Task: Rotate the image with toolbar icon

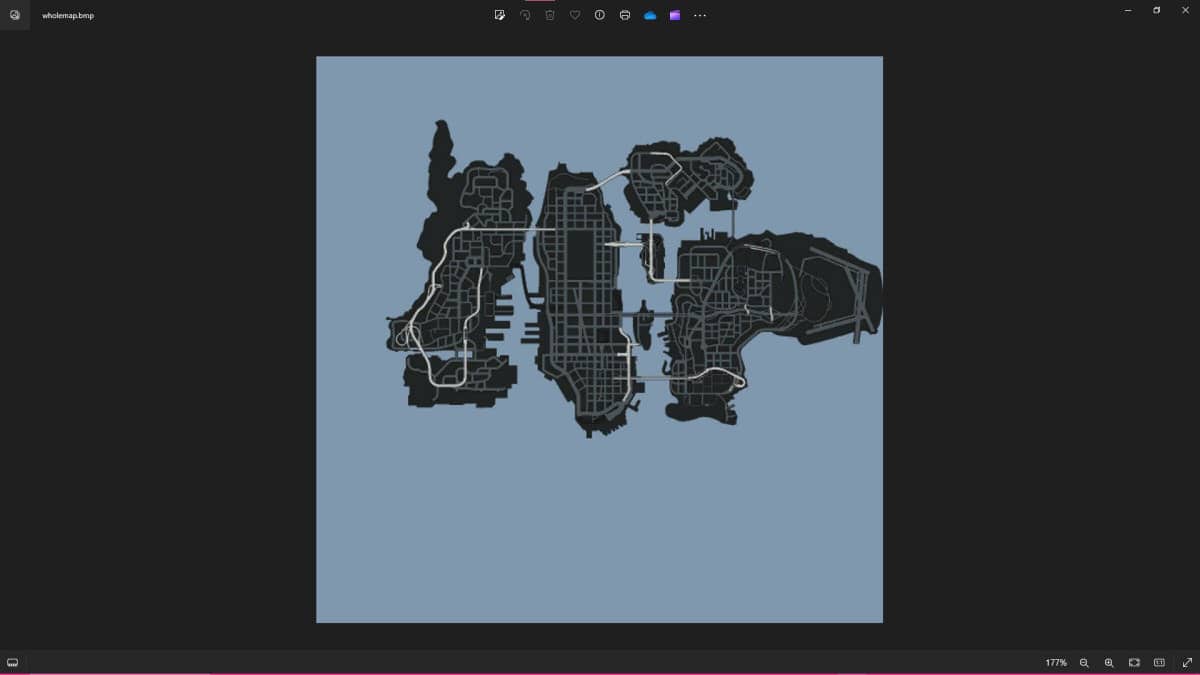Action: click(x=525, y=15)
